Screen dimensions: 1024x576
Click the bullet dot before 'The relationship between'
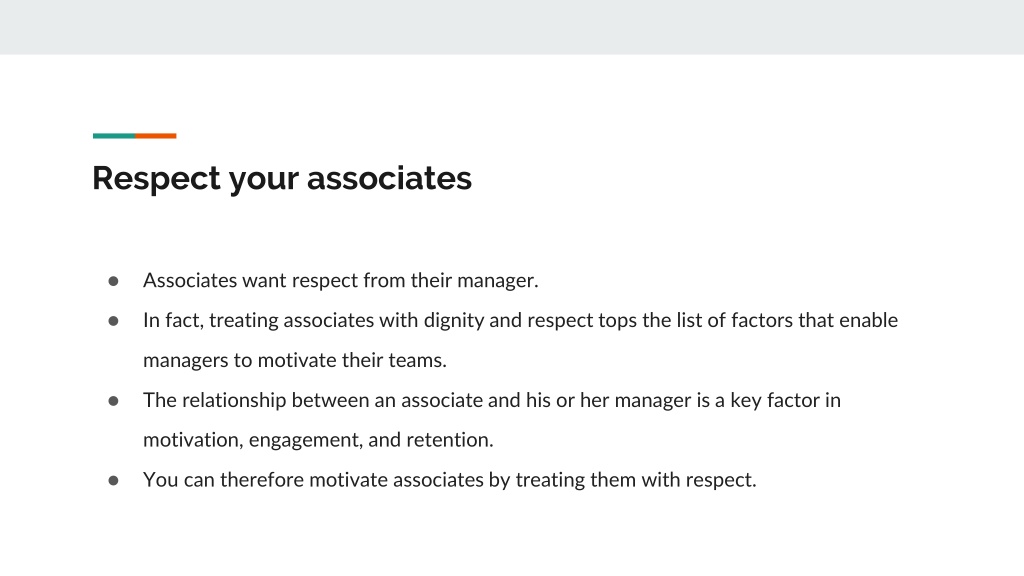(x=114, y=401)
